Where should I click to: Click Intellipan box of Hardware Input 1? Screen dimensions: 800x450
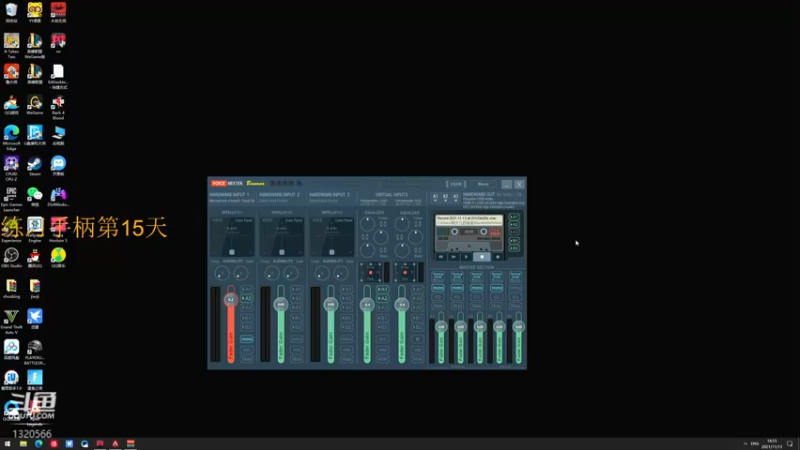pos(232,236)
